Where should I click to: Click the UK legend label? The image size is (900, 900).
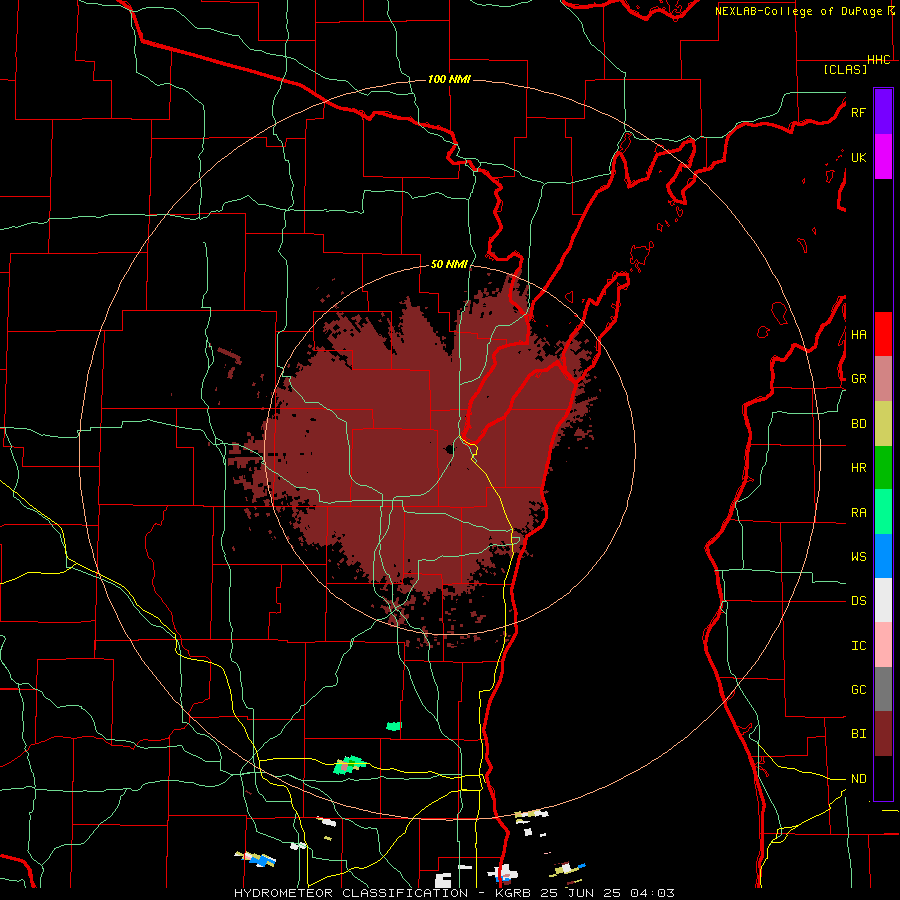tap(858, 157)
